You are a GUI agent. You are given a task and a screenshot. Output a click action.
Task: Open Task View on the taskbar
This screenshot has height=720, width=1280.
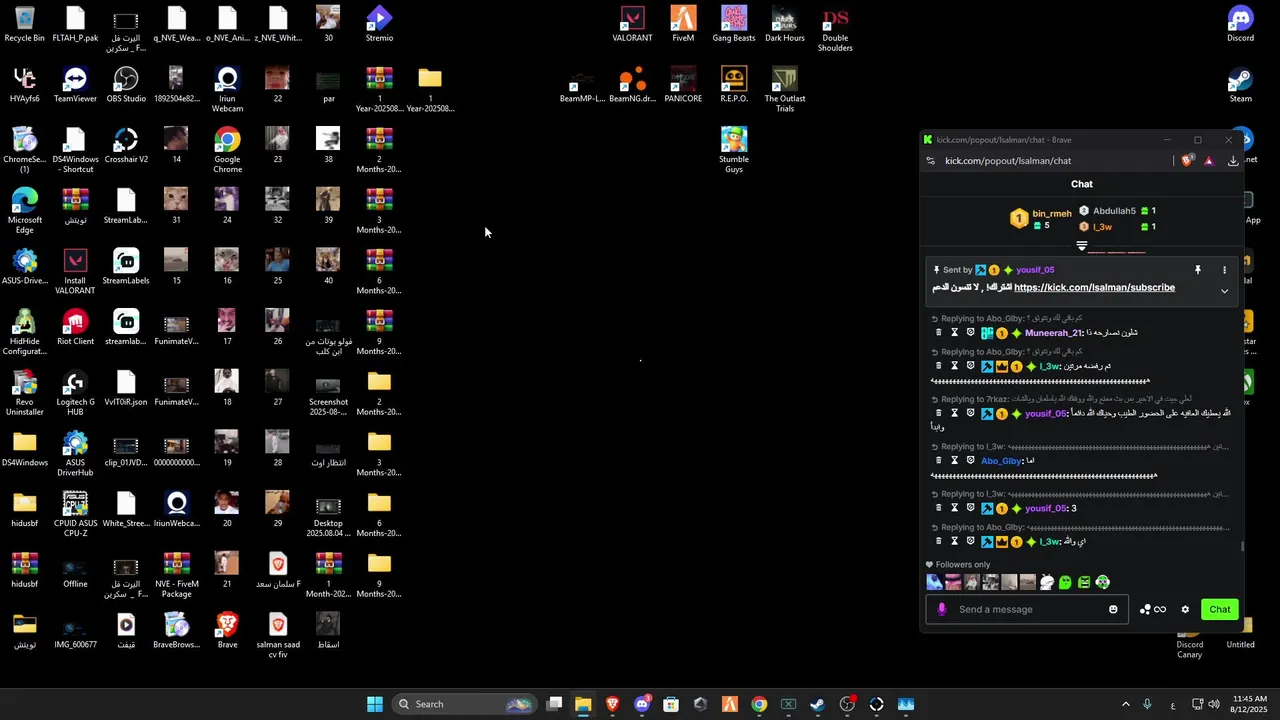(554, 704)
